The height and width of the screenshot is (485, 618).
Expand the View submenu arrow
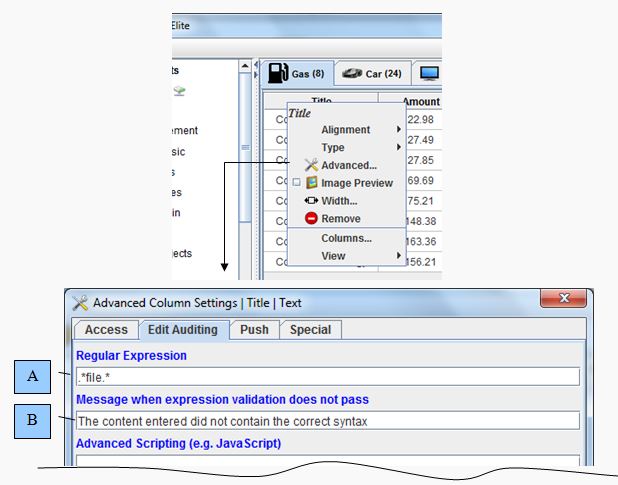399,256
